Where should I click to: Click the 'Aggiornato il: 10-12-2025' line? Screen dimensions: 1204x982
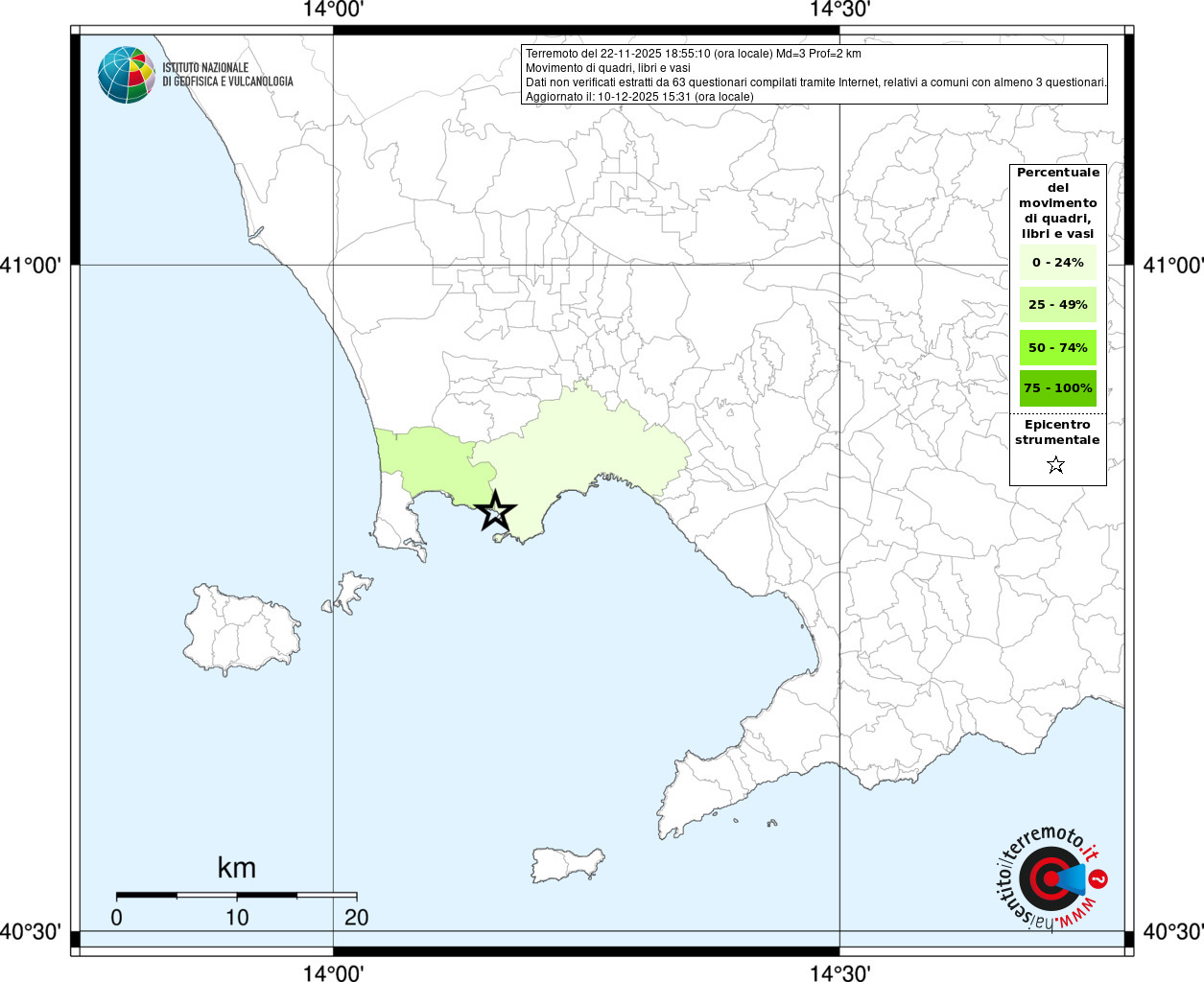tap(640, 97)
